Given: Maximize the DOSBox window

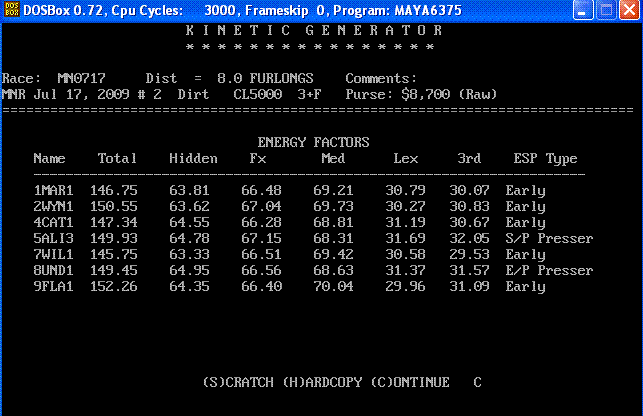Looking at the screenshot, I should tap(606, 10).
